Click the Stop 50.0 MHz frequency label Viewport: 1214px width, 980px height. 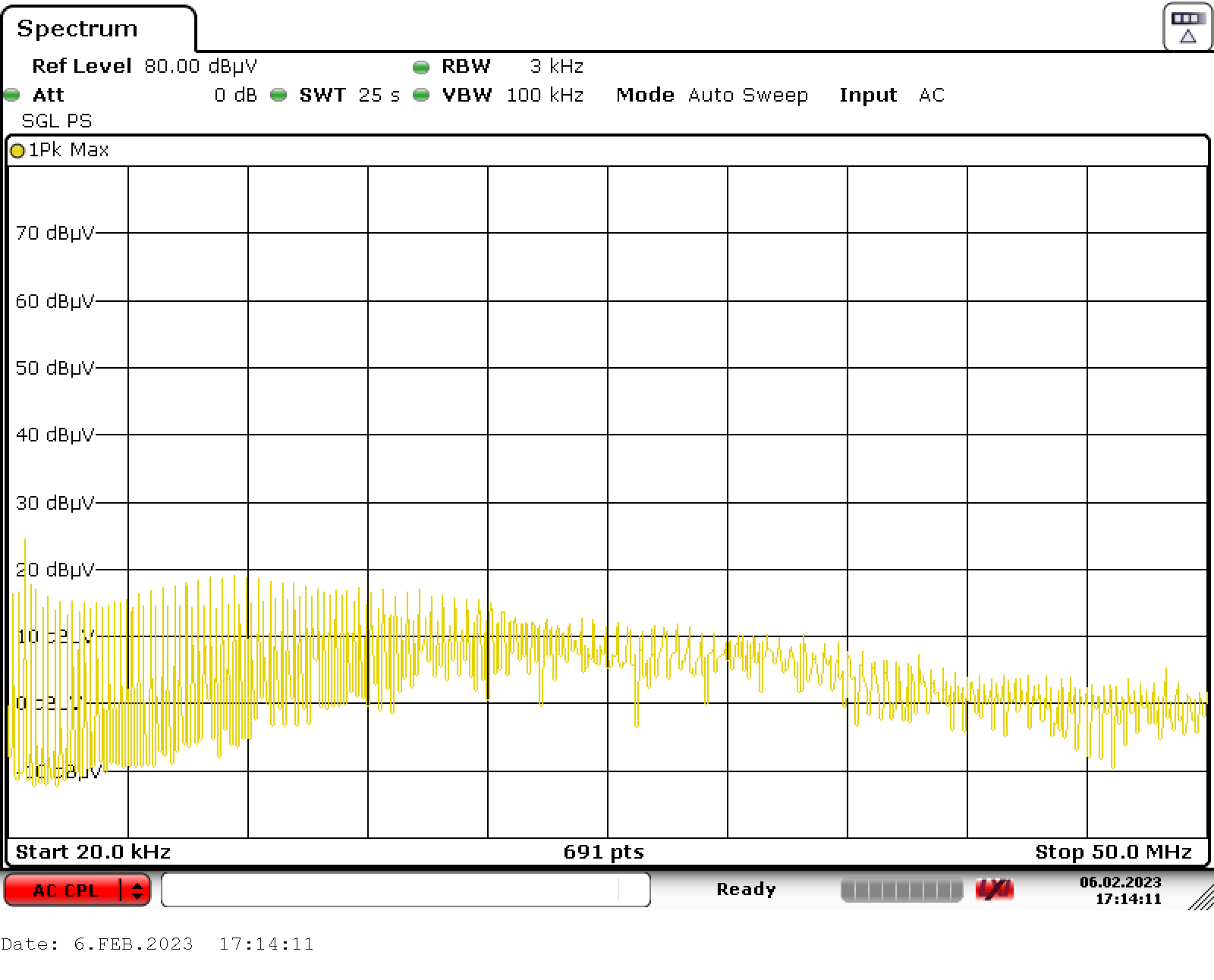point(1113,852)
